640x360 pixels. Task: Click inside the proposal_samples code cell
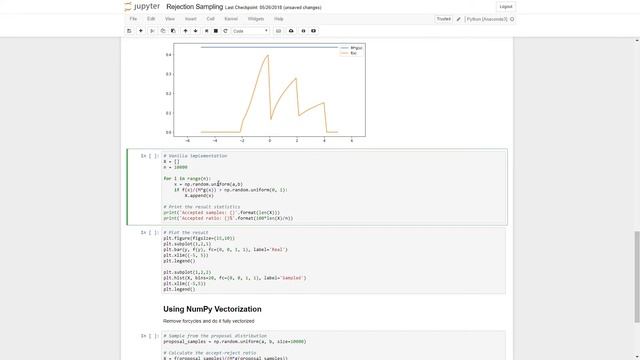click(334, 346)
